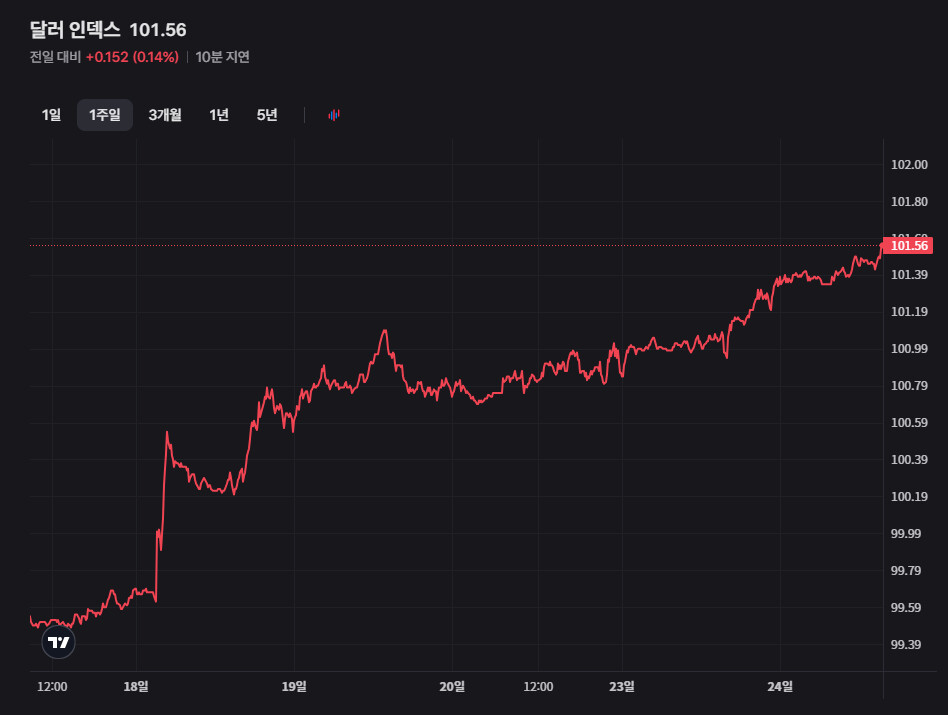The image size is (948, 715).
Task: Click the 100.99 price axis label
Action: tap(909, 348)
